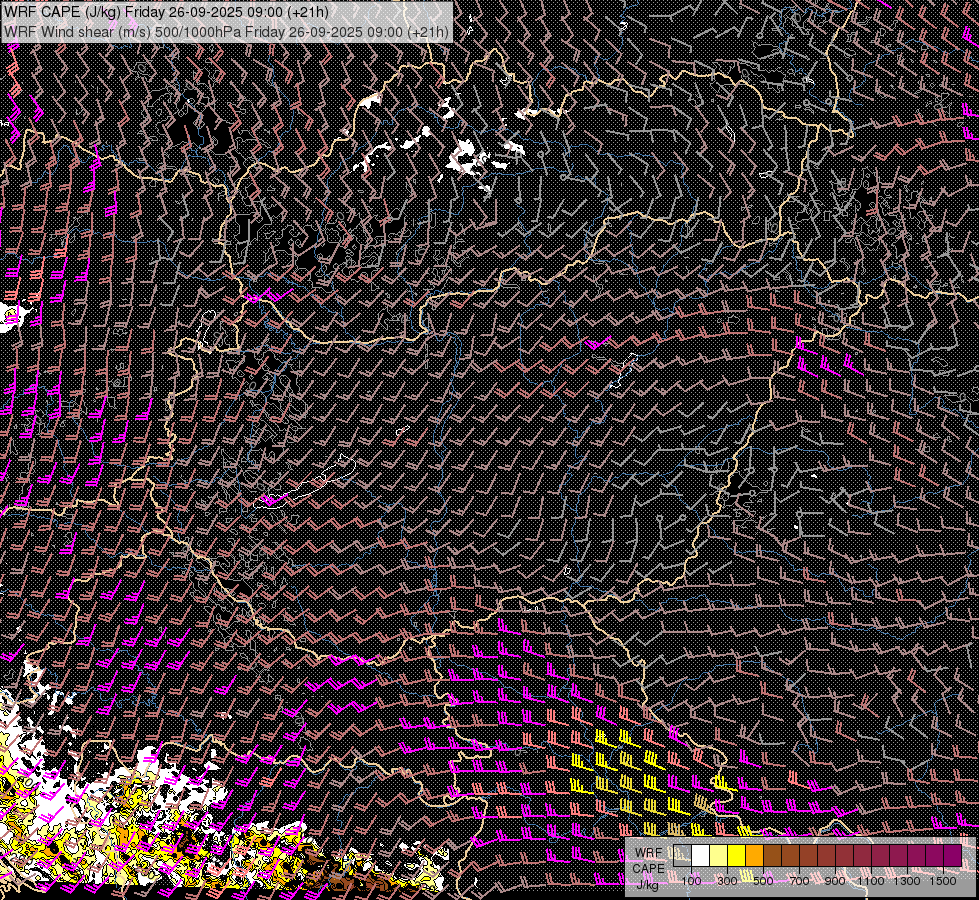Click the '100' legend tick label
The image size is (979, 900).
coord(692,881)
